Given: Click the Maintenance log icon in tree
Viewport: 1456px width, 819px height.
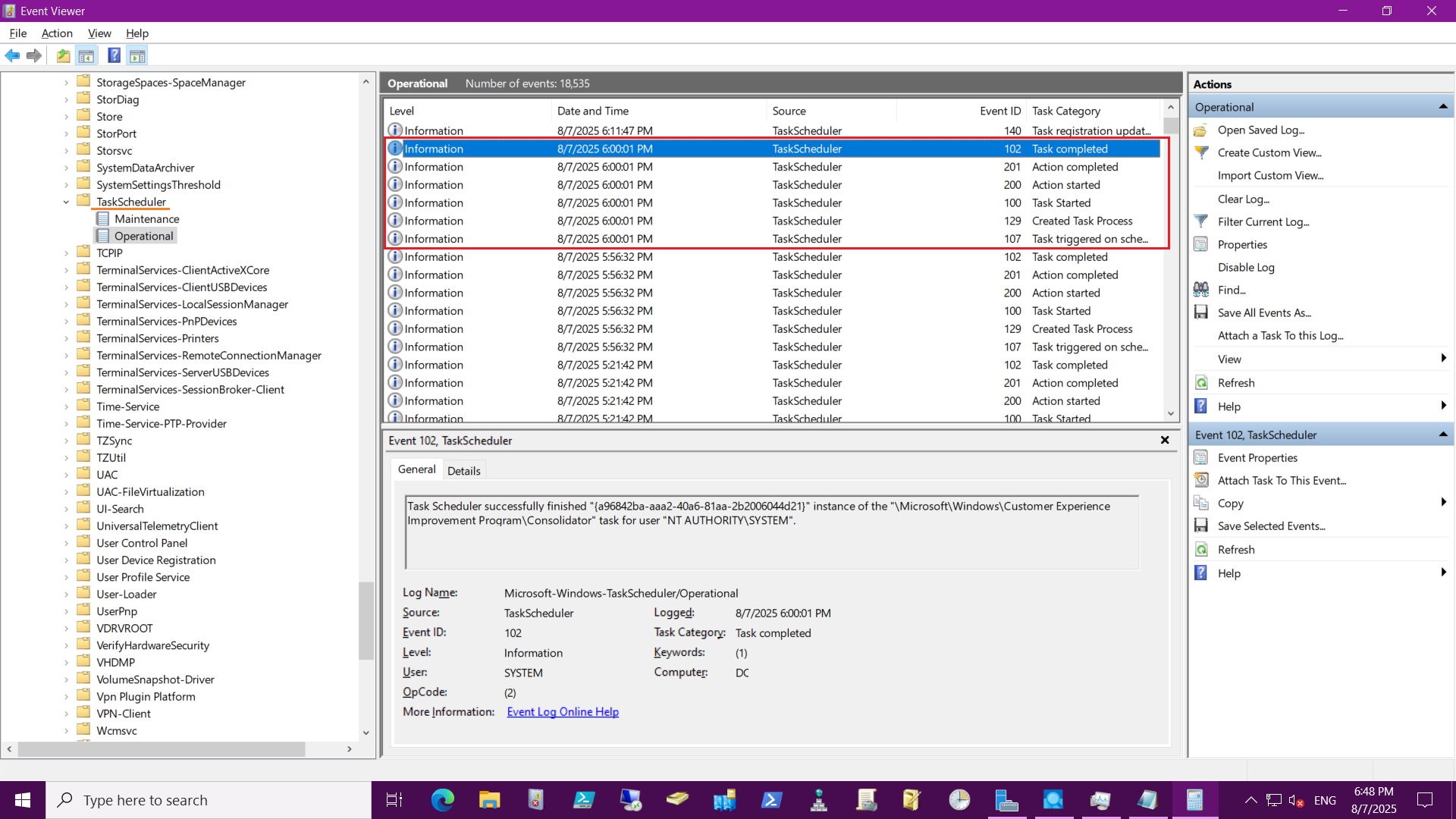Looking at the screenshot, I should point(103,218).
